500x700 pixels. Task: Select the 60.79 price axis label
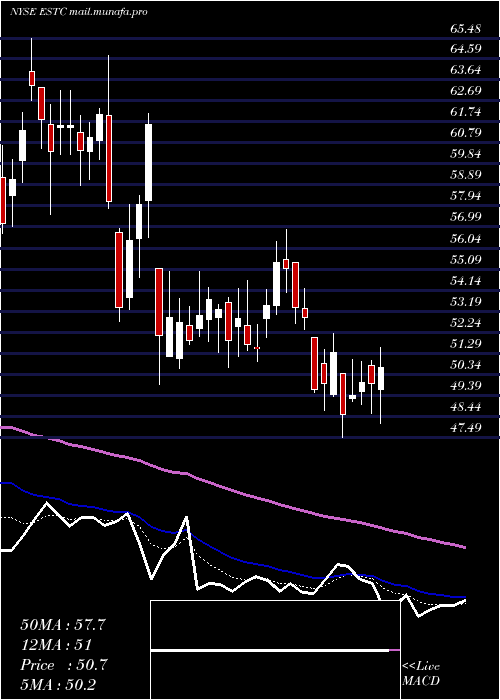[x=466, y=133]
